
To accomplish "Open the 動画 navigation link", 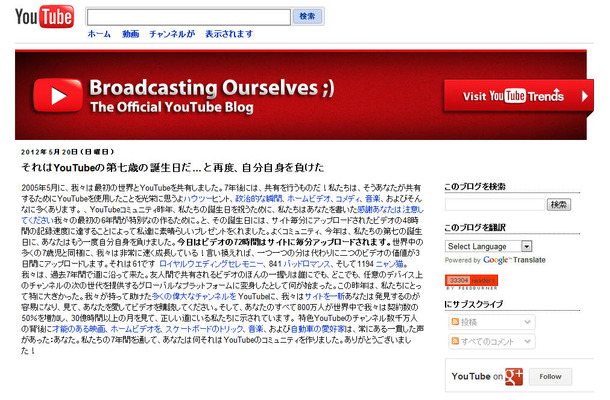I will click(130, 34).
